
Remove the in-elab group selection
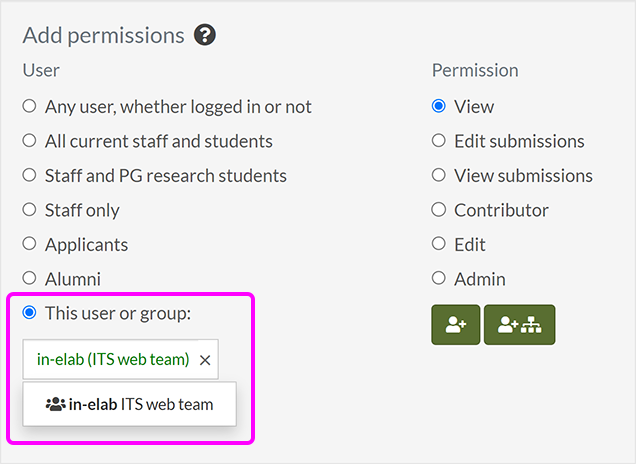205,360
